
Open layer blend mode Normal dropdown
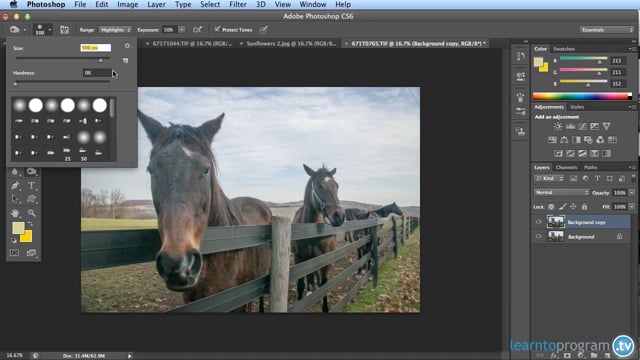click(562, 193)
